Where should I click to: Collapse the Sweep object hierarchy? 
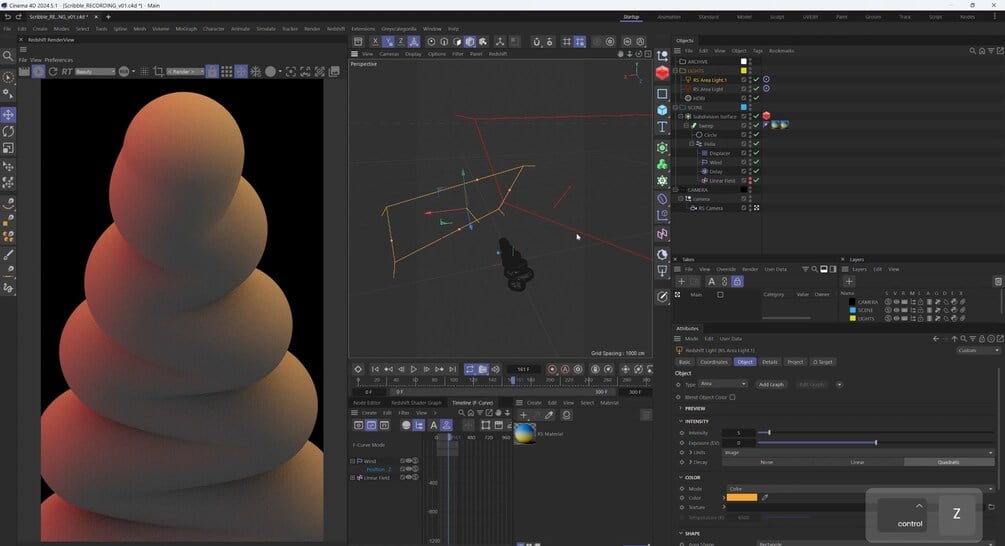(686, 126)
